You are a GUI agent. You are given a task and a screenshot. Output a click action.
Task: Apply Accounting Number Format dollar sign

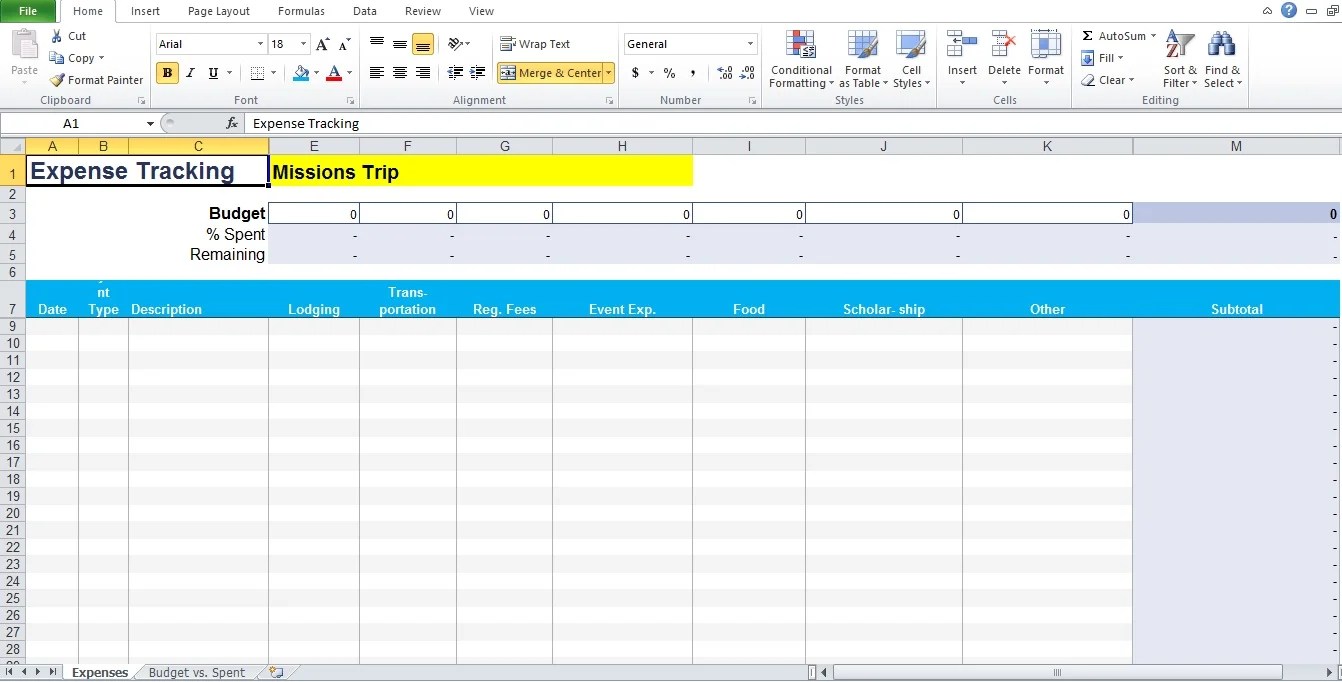635,73
